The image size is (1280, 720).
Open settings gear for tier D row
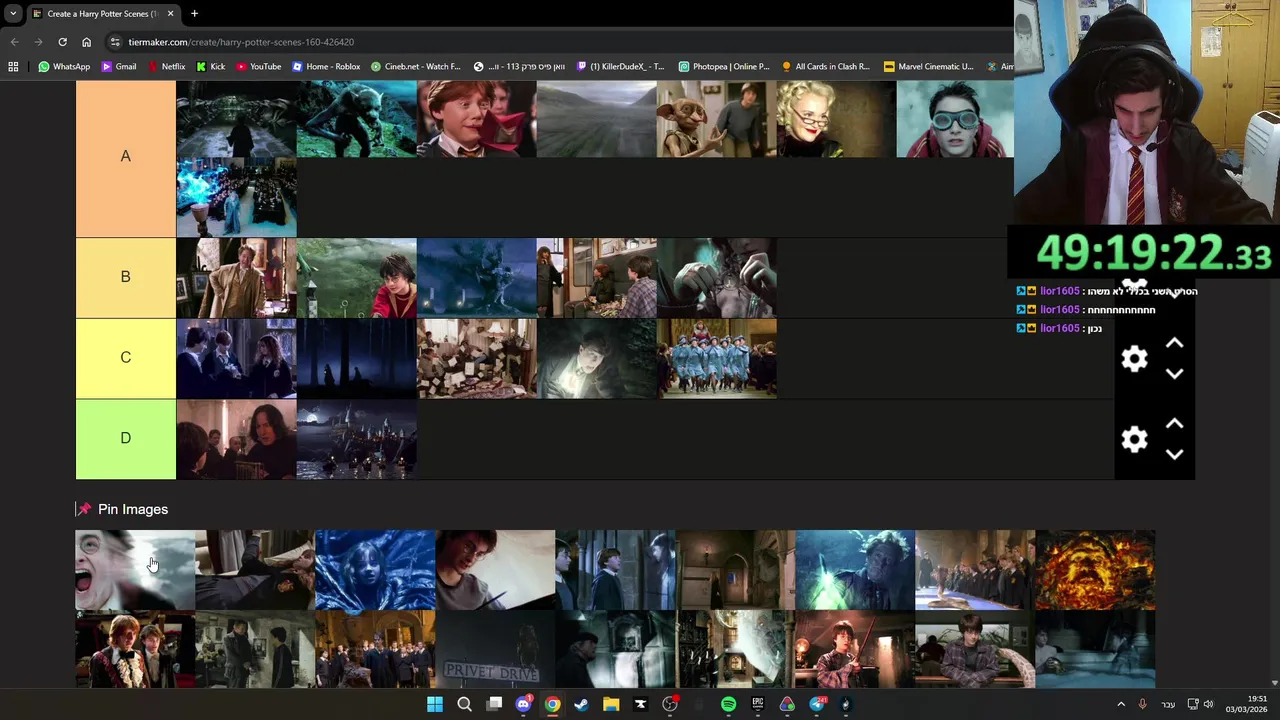pyautogui.click(x=1134, y=439)
